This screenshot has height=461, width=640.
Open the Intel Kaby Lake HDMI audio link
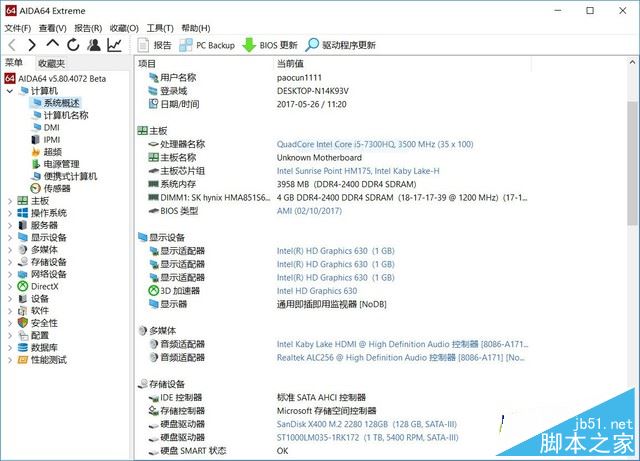pyautogui.click(x=402, y=344)
